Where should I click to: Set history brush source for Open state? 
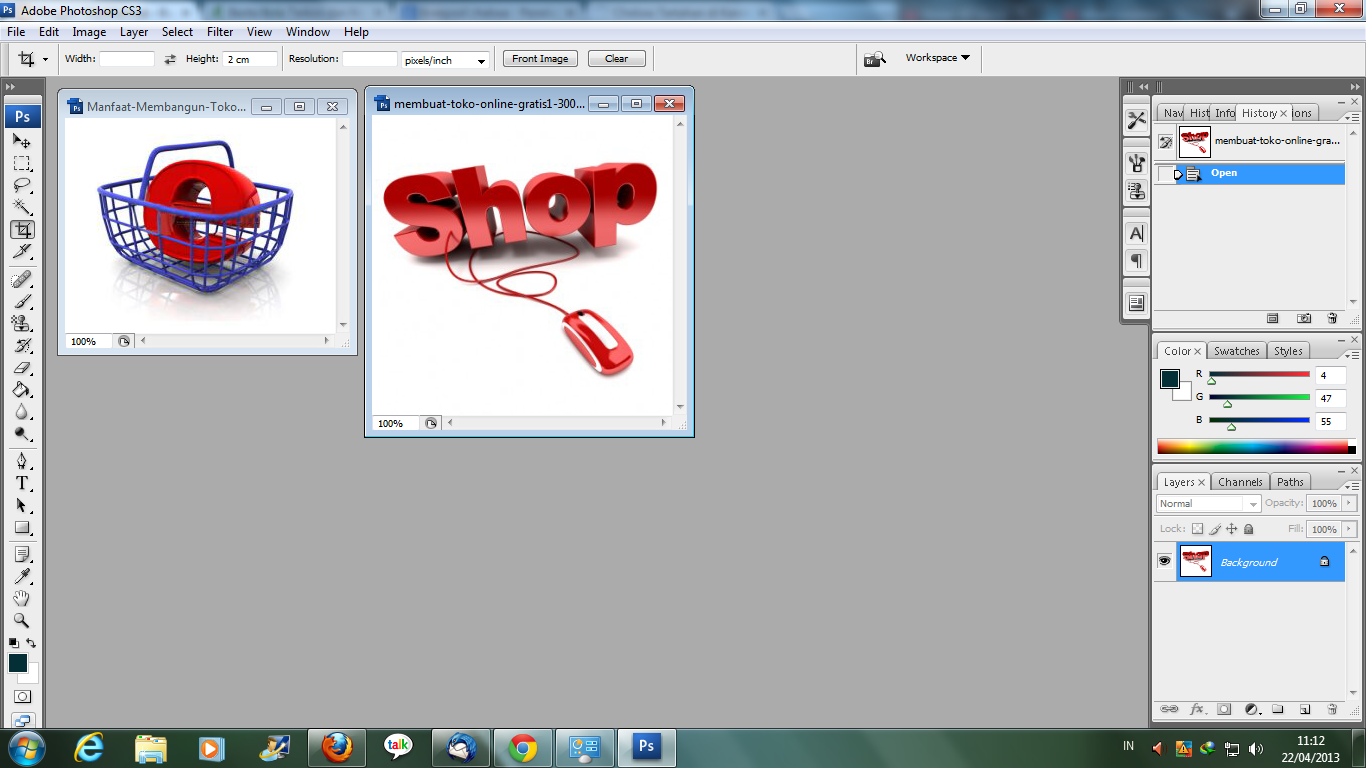1165,174
